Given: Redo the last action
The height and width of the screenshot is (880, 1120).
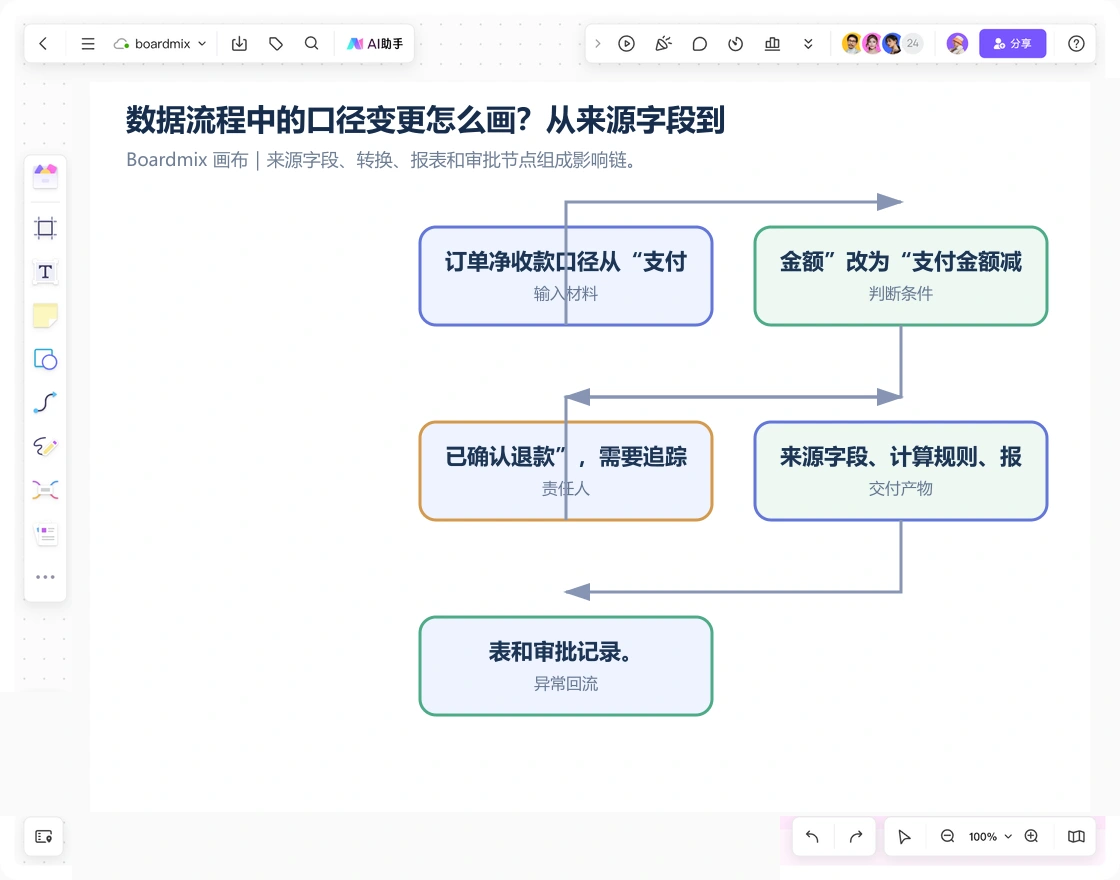Looking at the screenshot, I should click(x=856, y=836).
